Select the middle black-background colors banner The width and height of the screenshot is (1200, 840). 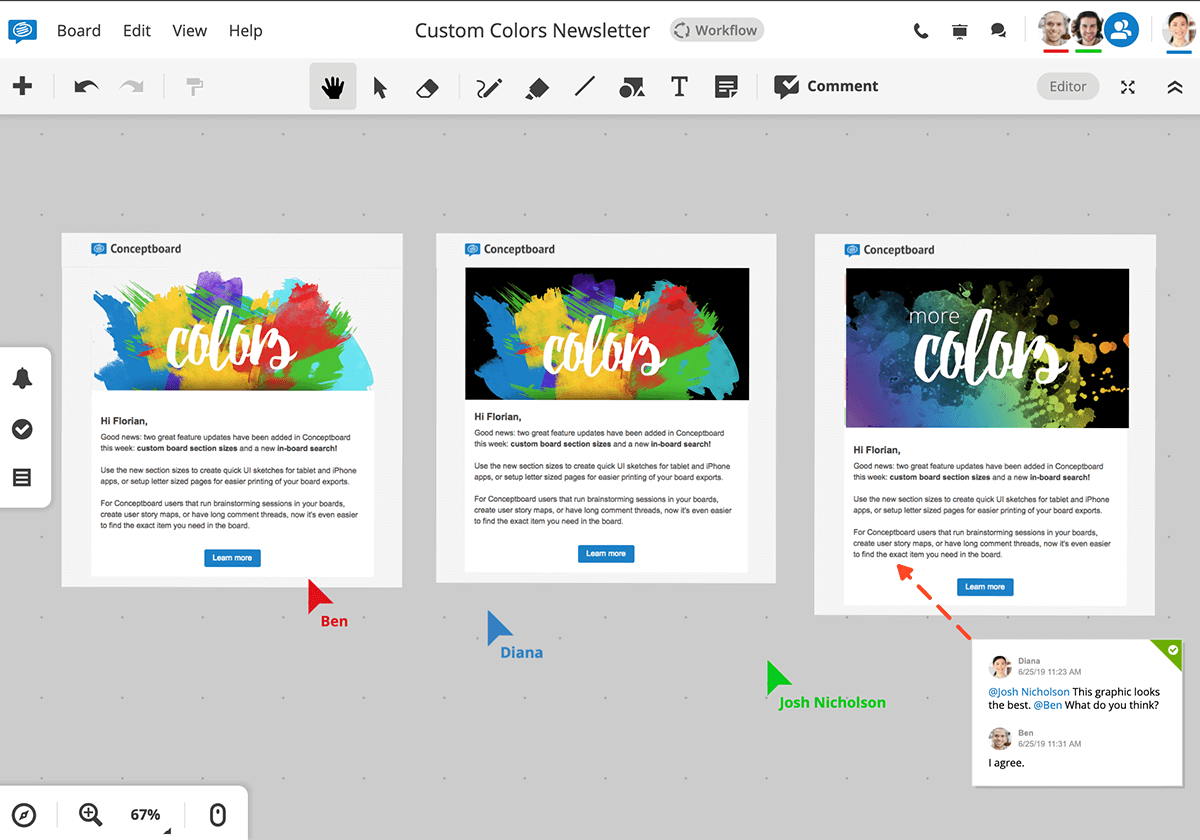[x=607, y=334]
